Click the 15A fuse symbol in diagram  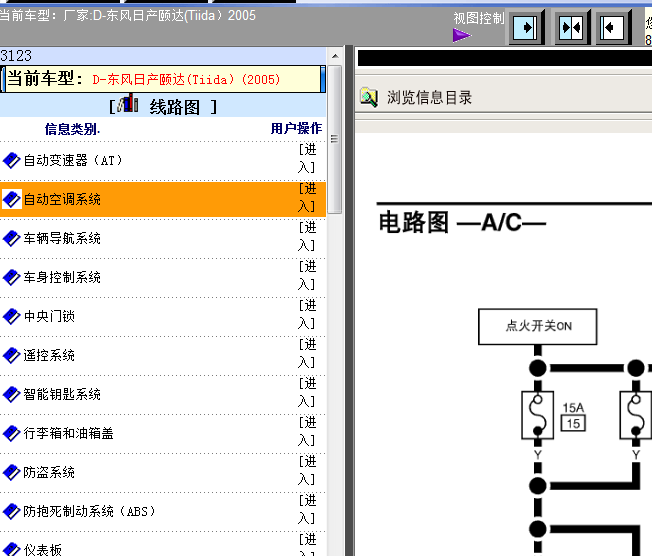(x=537, y=415)
